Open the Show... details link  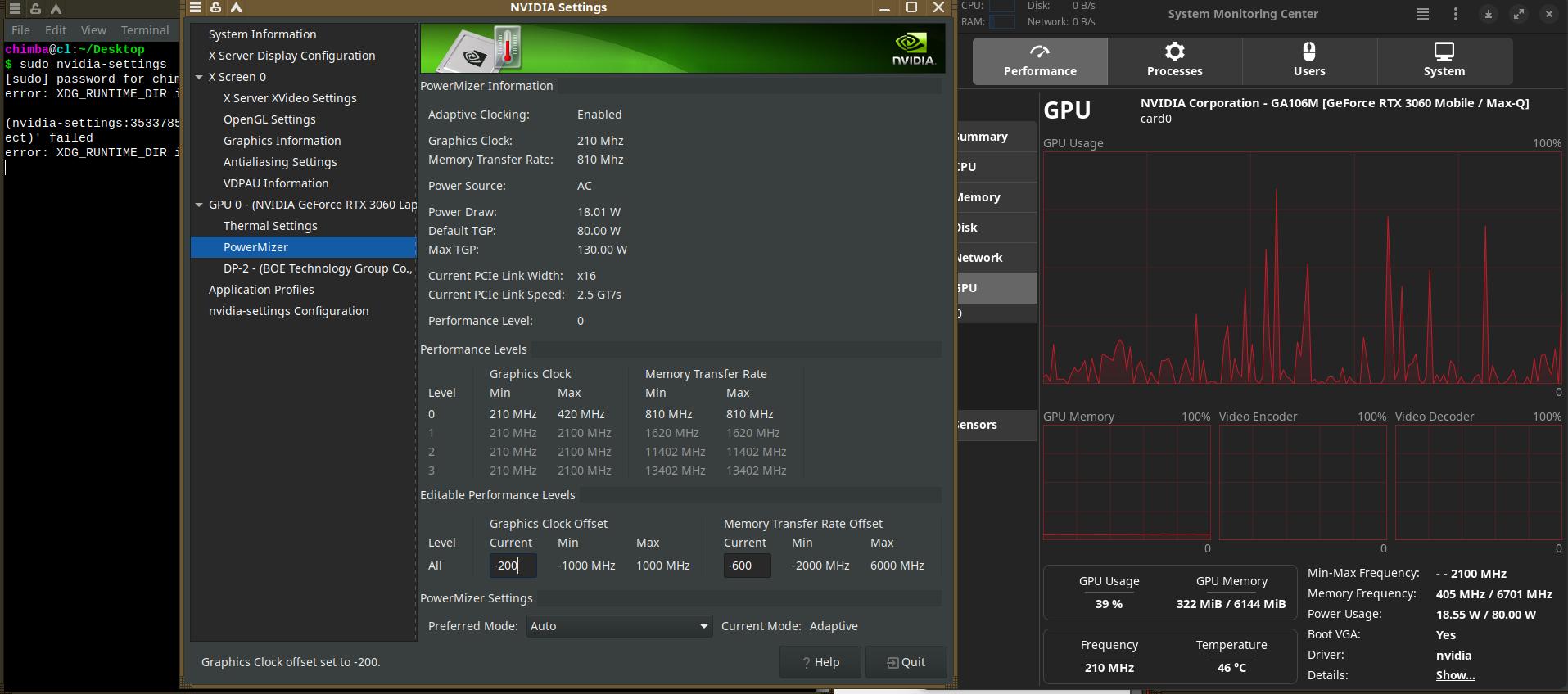pos(1455,675)
